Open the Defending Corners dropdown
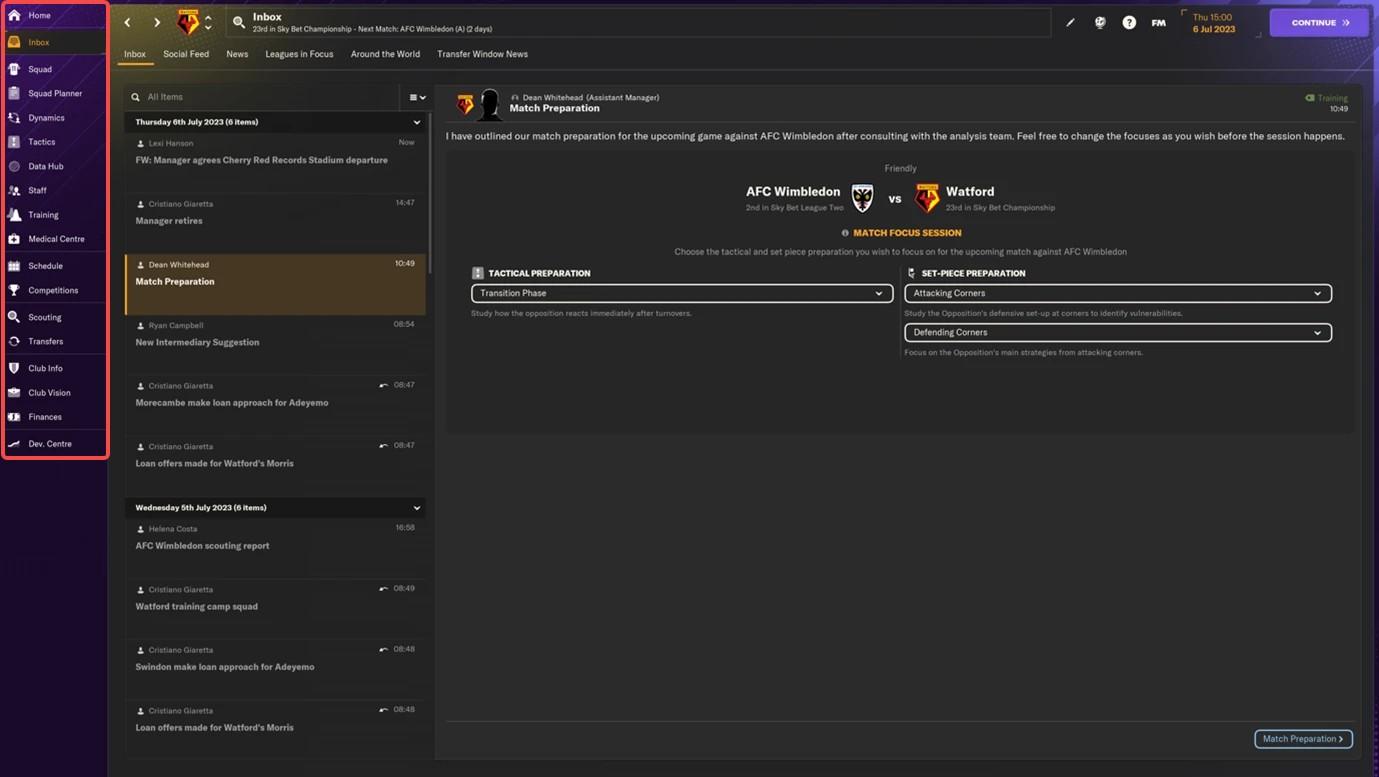Image resolution: width=1379 pixels, height=777 pixels. pyautogui.click(x=1117, y=332)
